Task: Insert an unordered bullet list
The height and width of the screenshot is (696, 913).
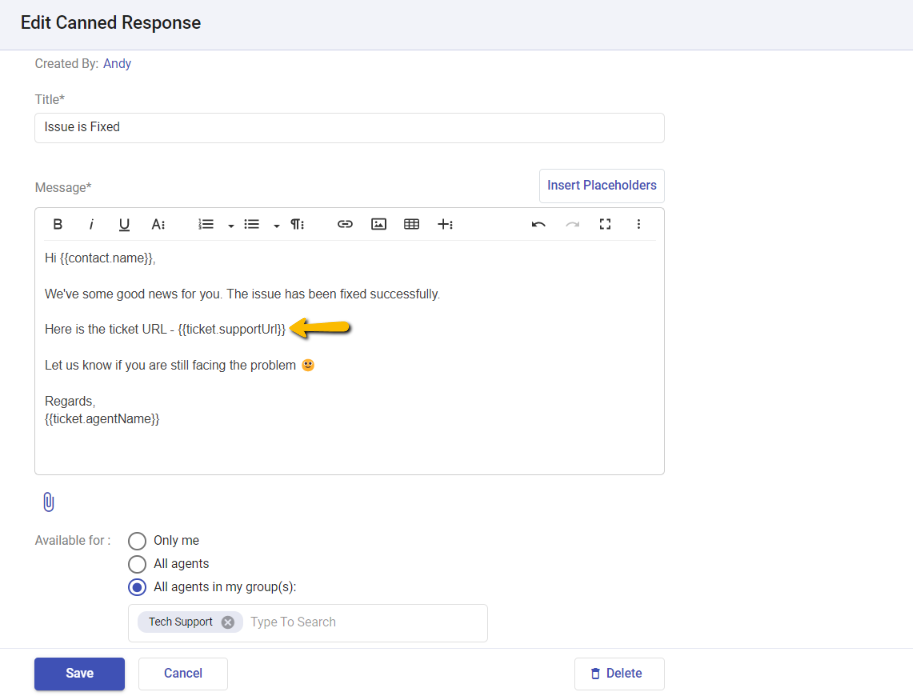Action: [252, 224]
